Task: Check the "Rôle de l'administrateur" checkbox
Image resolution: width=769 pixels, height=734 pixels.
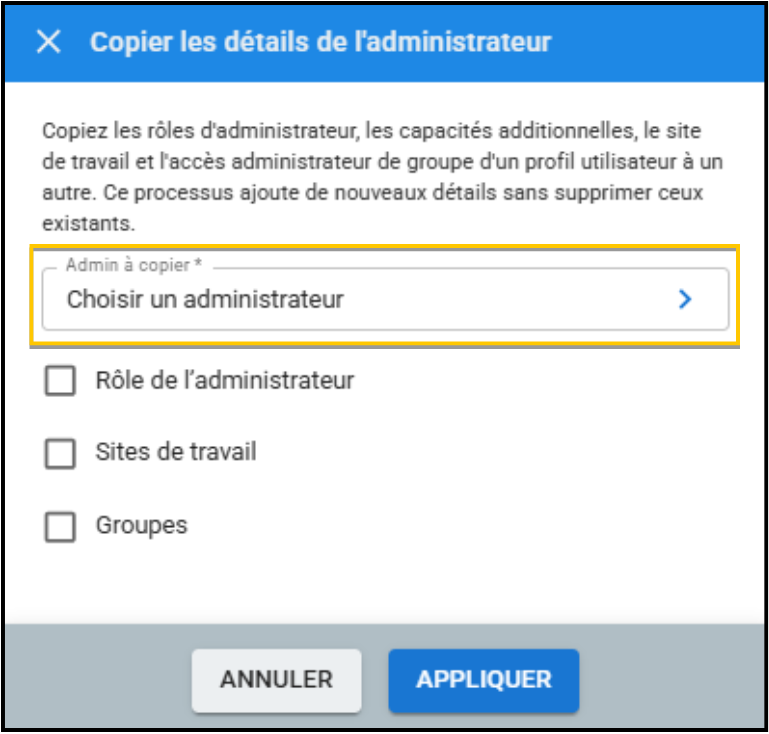Action: pos(61,381)
